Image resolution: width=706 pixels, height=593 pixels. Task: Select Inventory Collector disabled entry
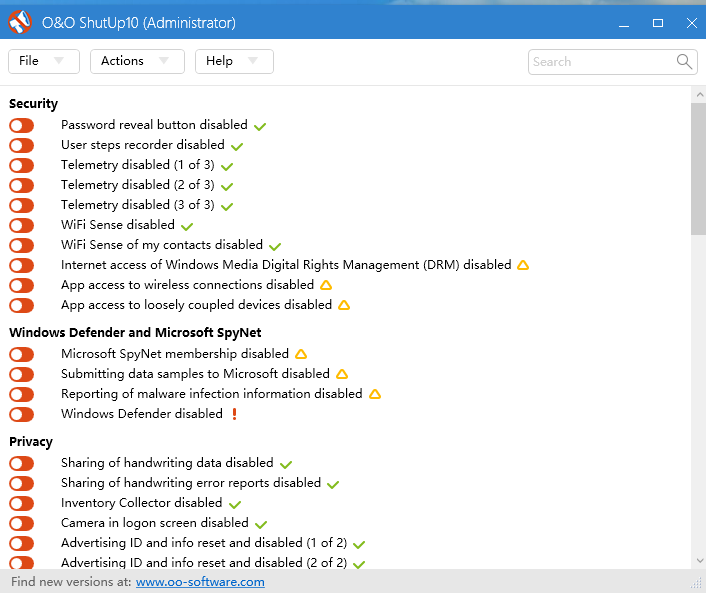(141, 503)
